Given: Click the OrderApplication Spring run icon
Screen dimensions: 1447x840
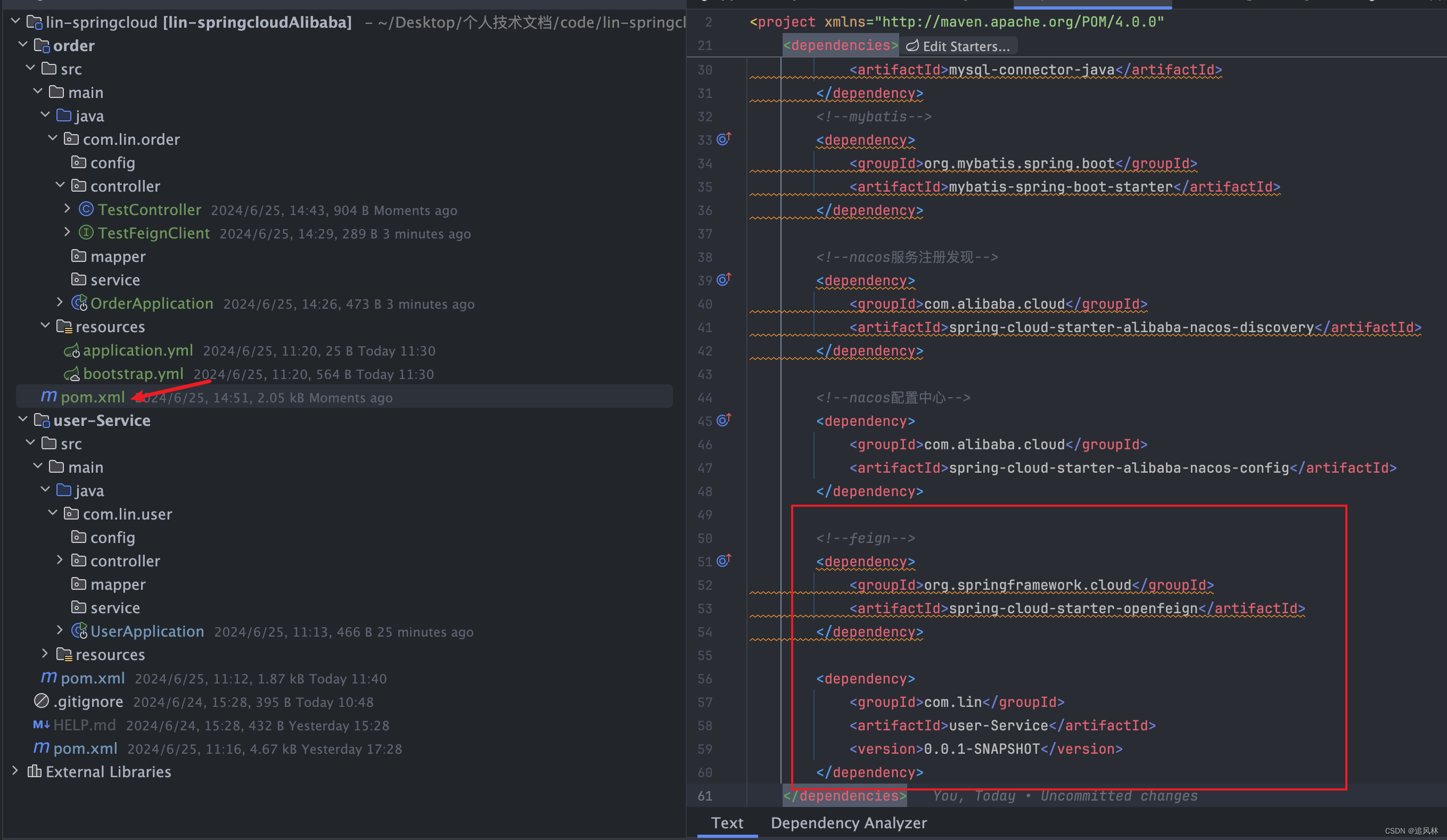Looking at the screenshot, I should pyautogui.click(x=79, y=302).
